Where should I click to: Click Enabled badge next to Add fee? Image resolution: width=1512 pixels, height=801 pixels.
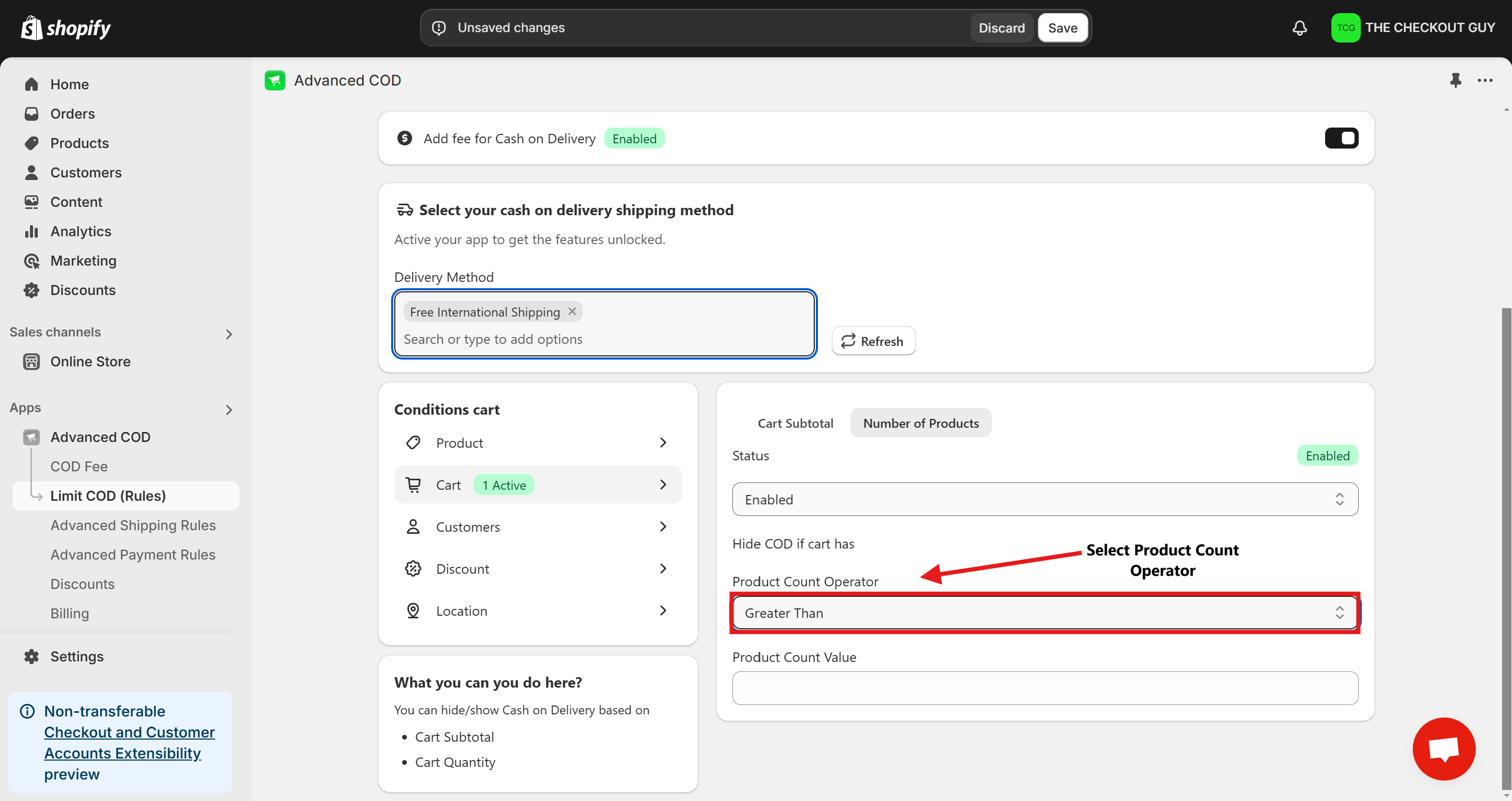[x=634, y=139]
